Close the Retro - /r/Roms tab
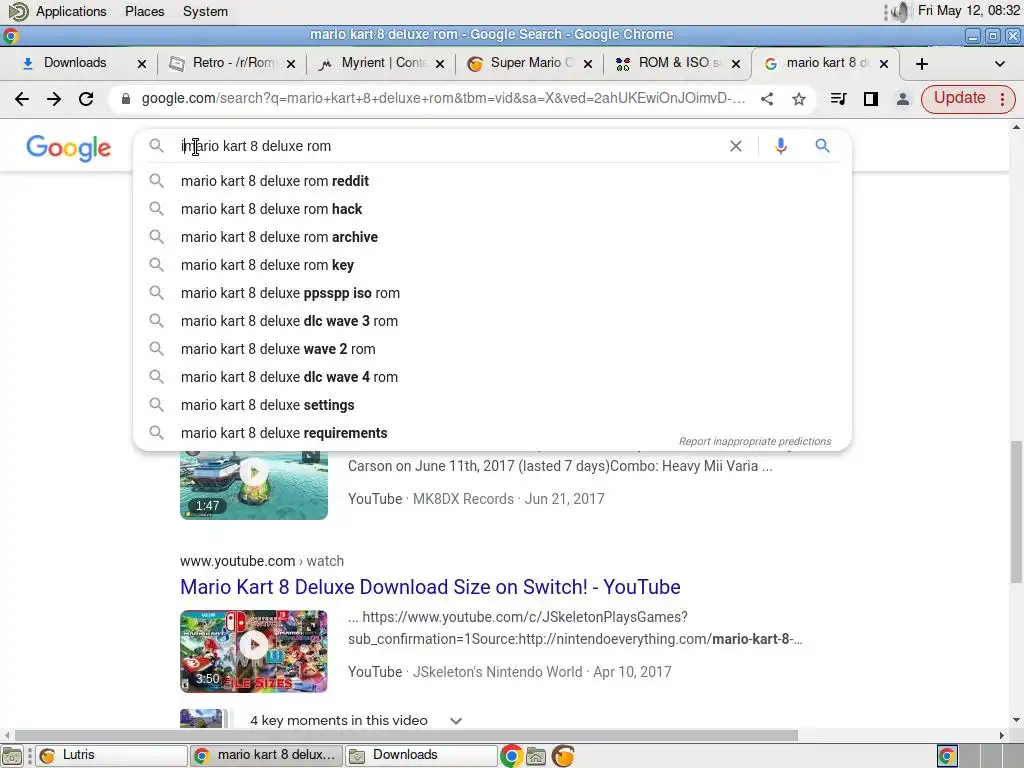 (291, 63)
